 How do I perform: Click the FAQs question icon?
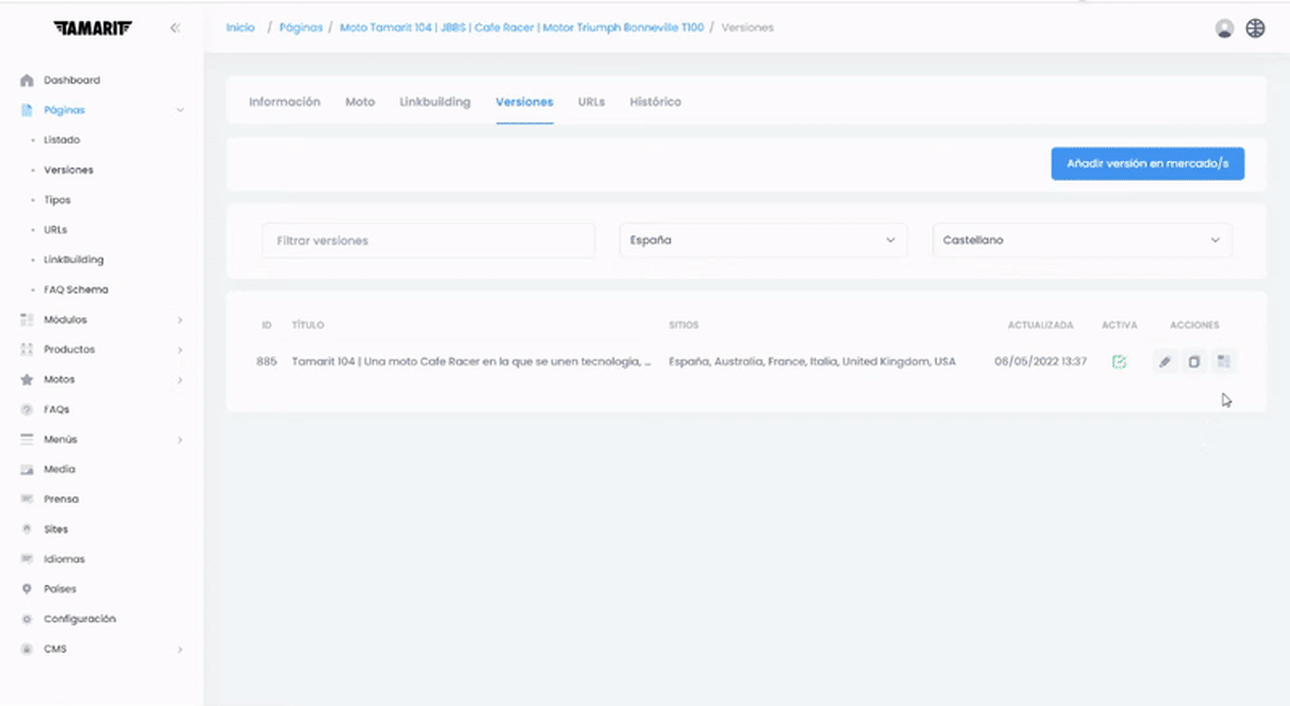(27, 410)
